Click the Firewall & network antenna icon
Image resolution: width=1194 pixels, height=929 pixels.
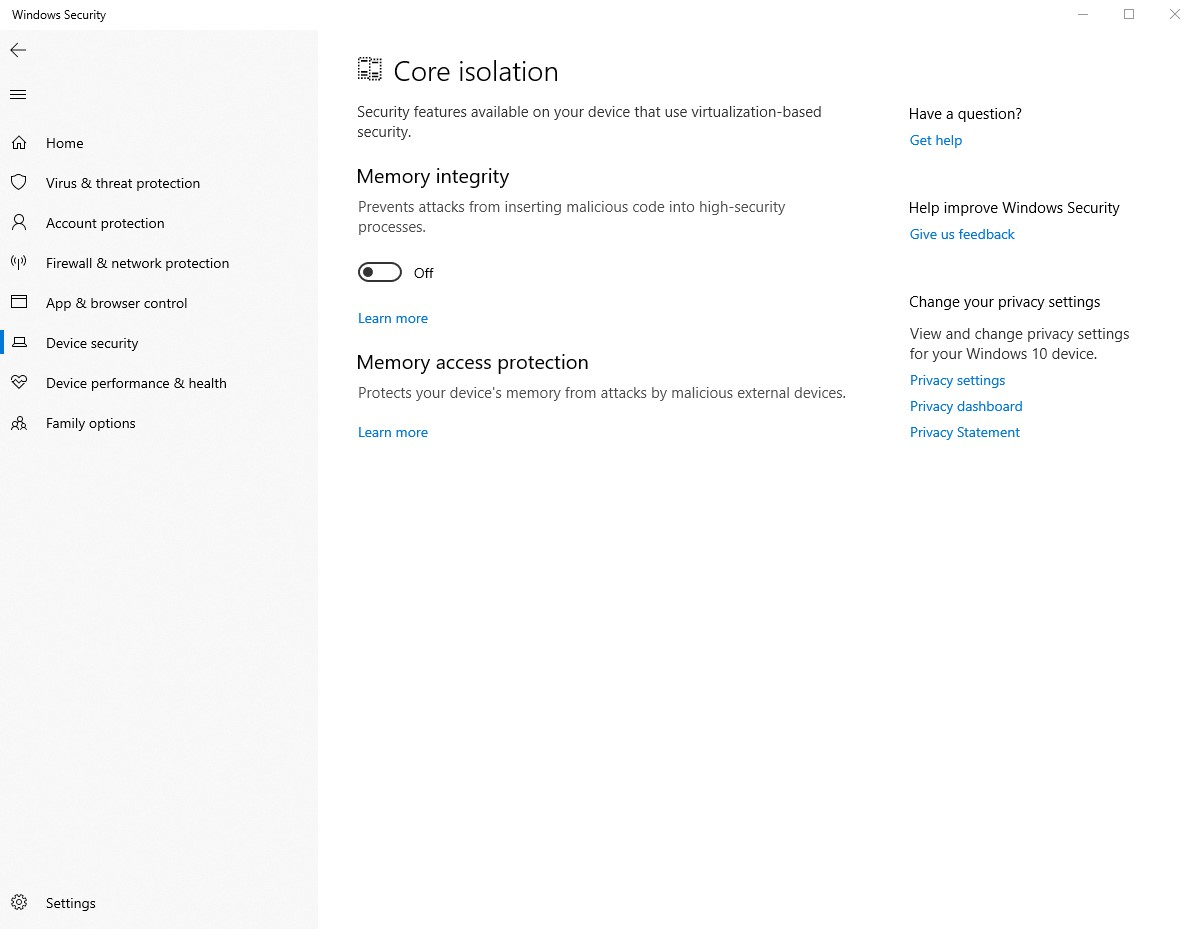19,263
